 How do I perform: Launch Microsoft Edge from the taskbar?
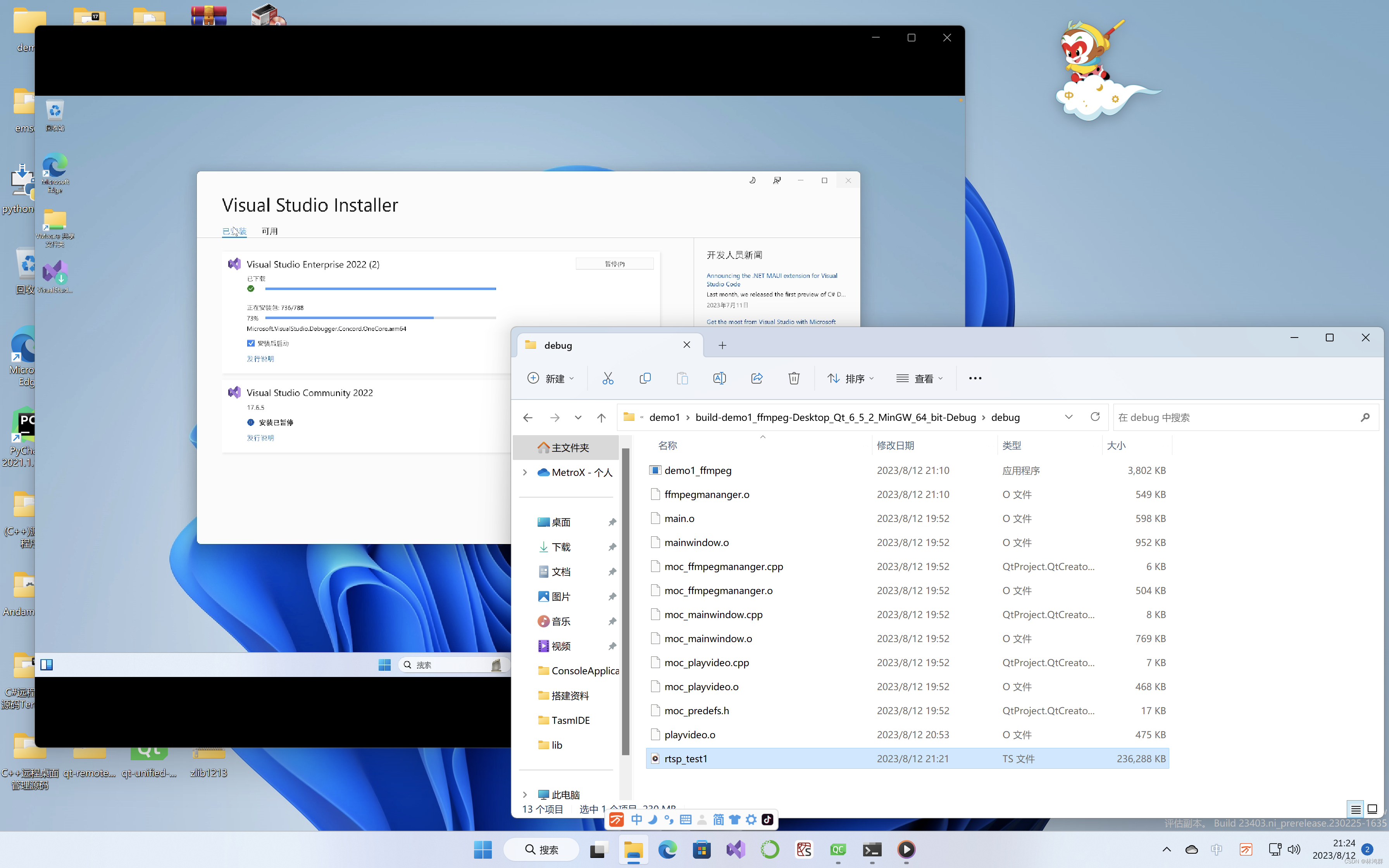(x=667, y=849)
